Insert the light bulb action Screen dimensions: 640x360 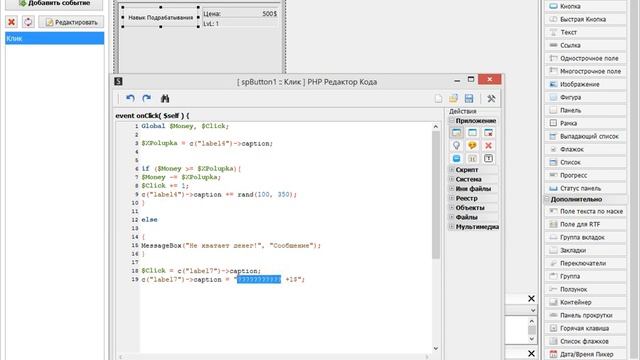tap(456, 145)
